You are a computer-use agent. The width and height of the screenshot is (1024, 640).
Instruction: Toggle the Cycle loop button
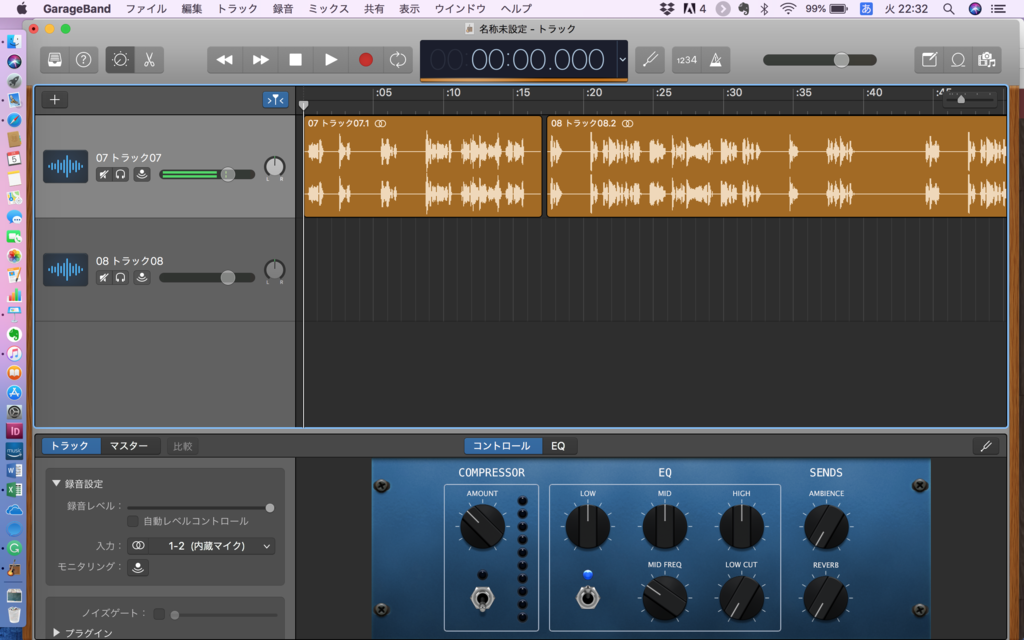pyautogui.click(x=398, y=60)
